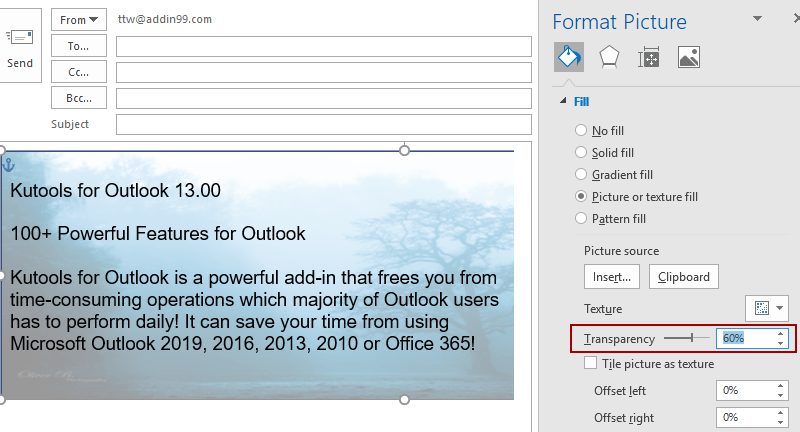Open the Fill & Line tab icon
The height and width of the screenshot is (432, 800).
pyautogui.click(x=569, y=57)
